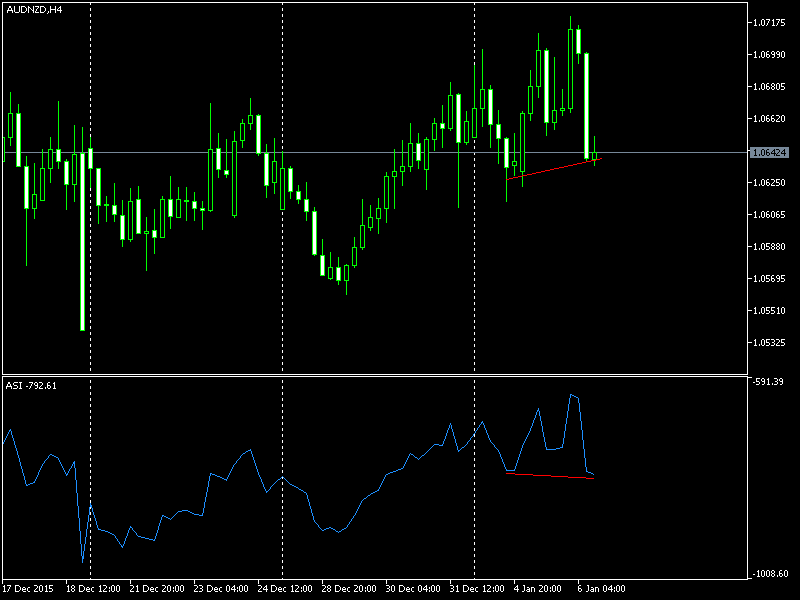
Task: Click the 1.06065 price axis label
Action: point(769,215)
